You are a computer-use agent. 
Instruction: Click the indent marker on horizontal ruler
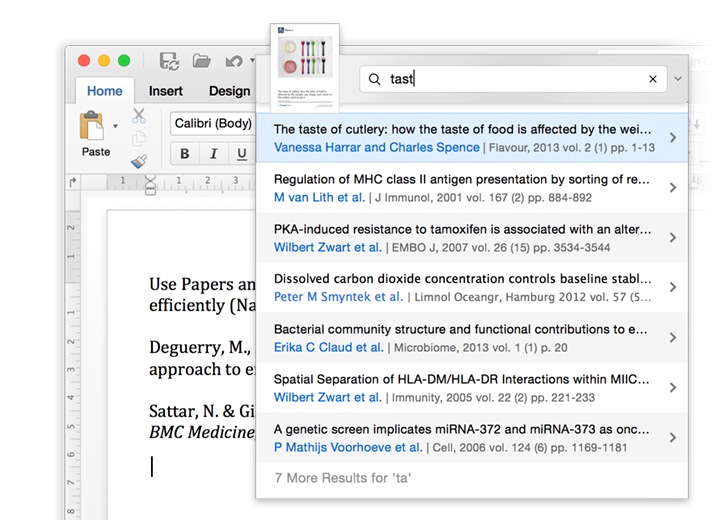point(150,185)
